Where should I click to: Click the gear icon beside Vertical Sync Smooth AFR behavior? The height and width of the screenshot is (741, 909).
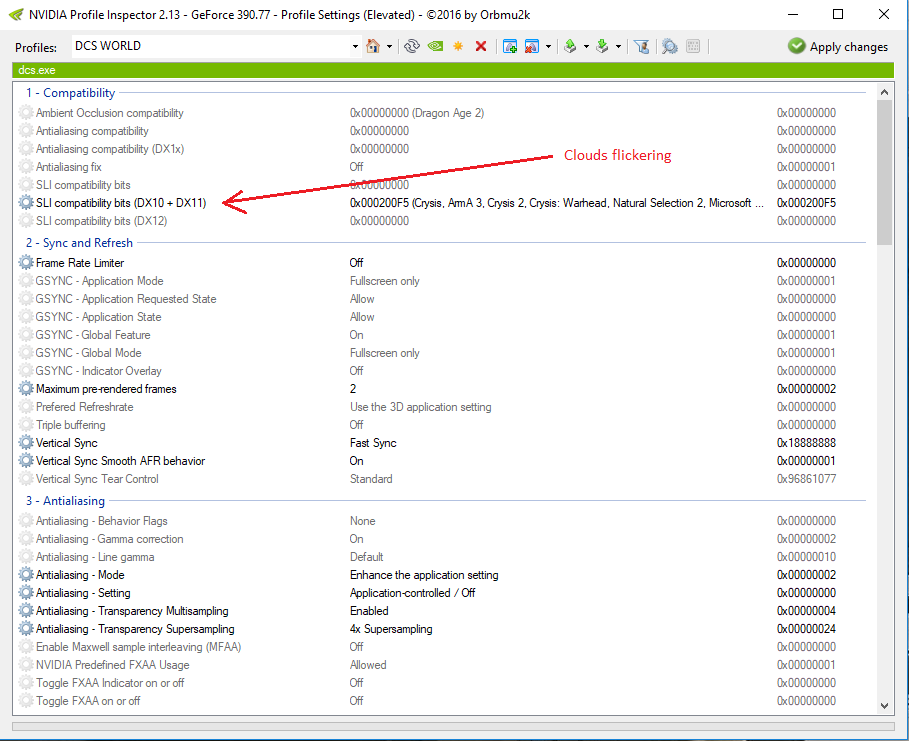tap(26, 460)
